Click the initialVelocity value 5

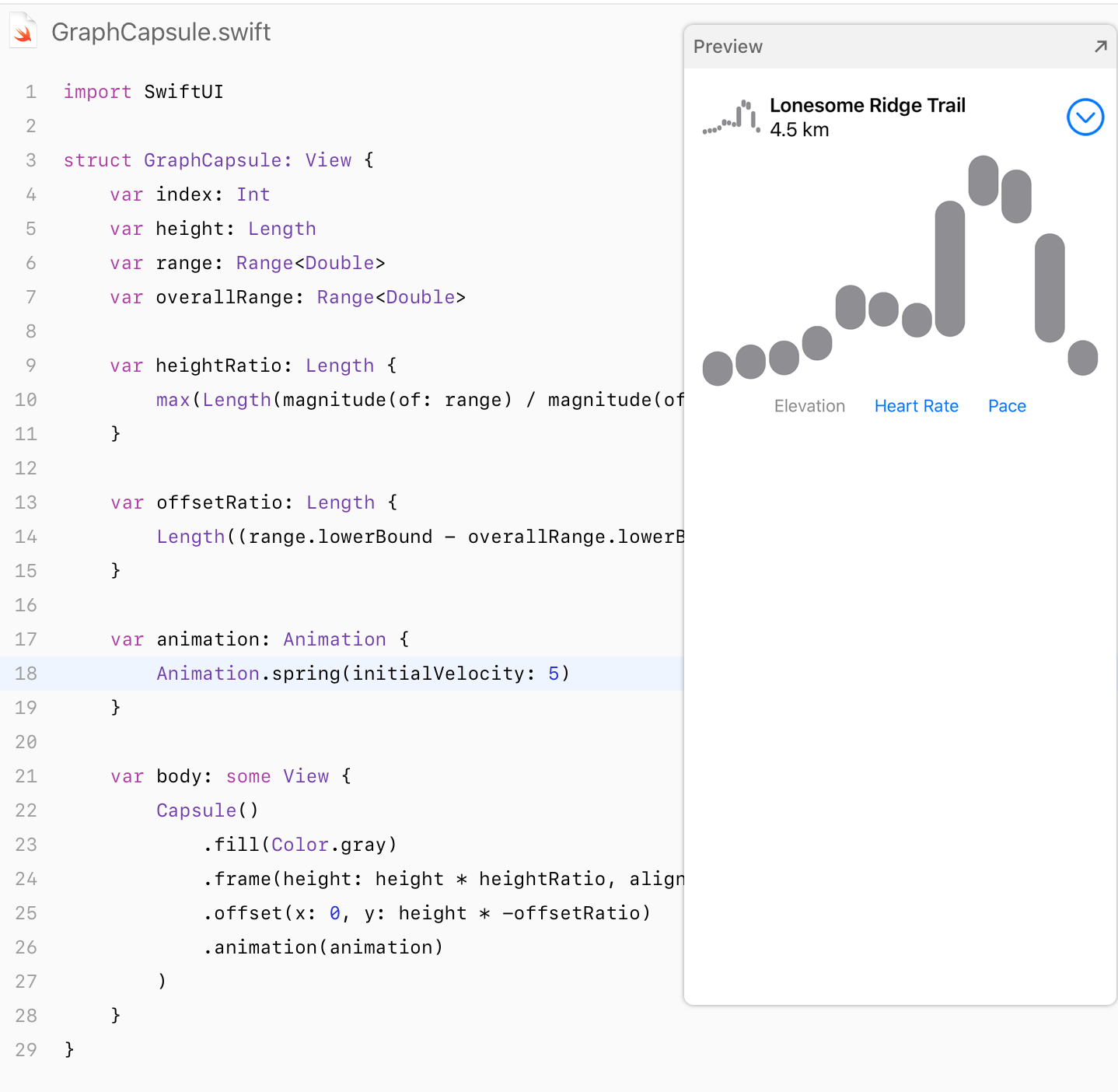554,674
